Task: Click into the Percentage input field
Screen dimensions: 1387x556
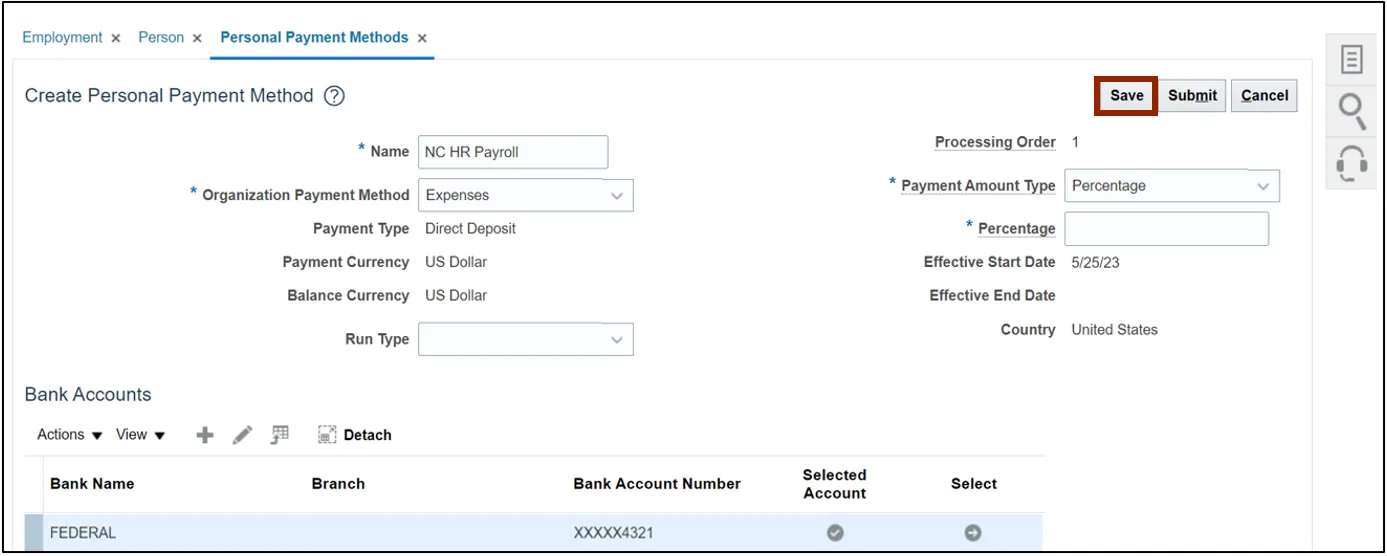Action: tap(1166, 229)
